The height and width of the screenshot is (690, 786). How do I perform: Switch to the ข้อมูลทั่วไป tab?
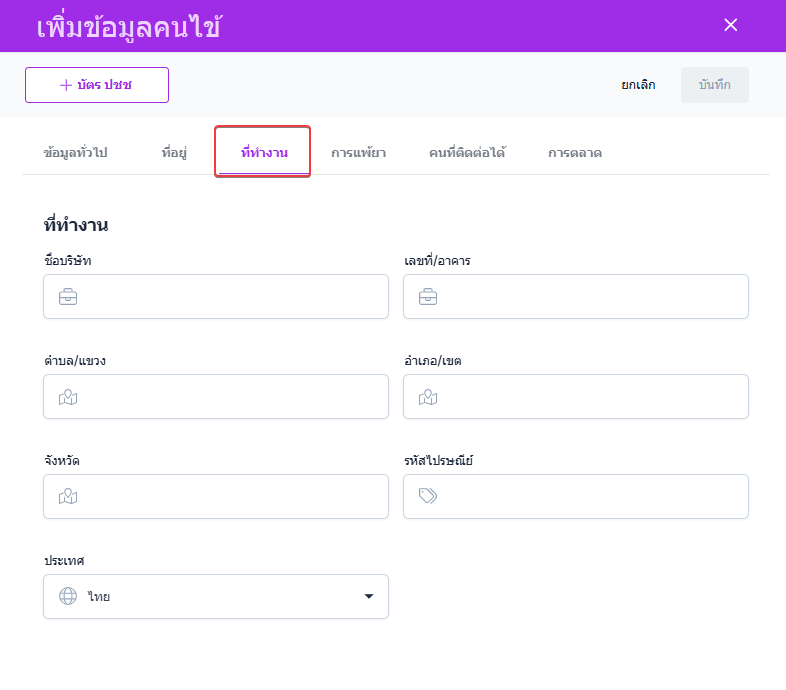pyautogui.click(x=76, y=153)
